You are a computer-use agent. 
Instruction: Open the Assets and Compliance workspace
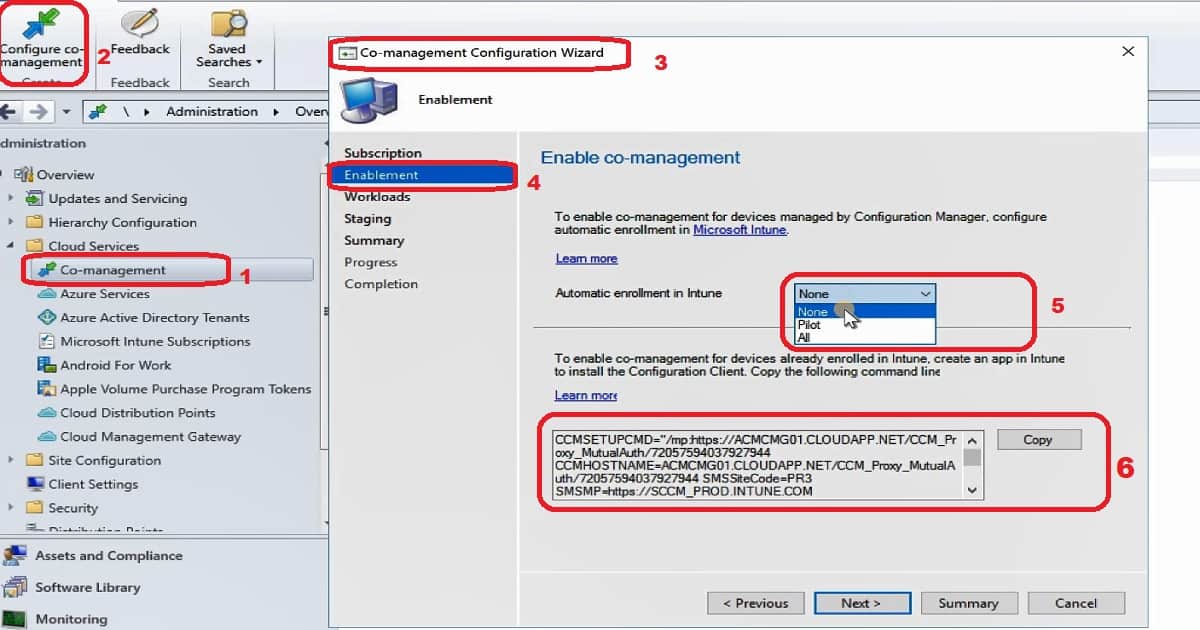108,555
